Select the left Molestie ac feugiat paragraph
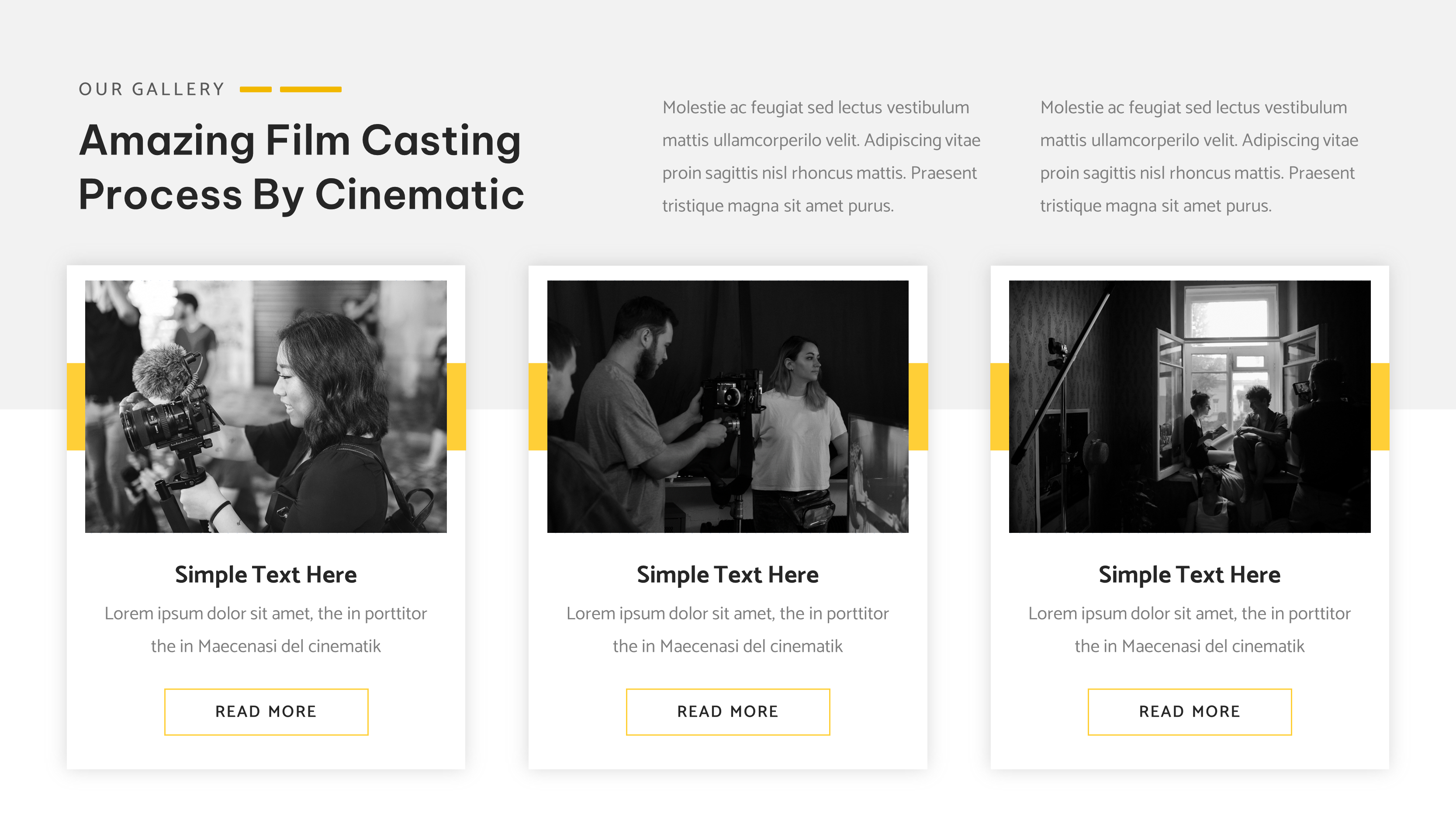This screenshot has width=1456, height=819. (x=820, y=156)
